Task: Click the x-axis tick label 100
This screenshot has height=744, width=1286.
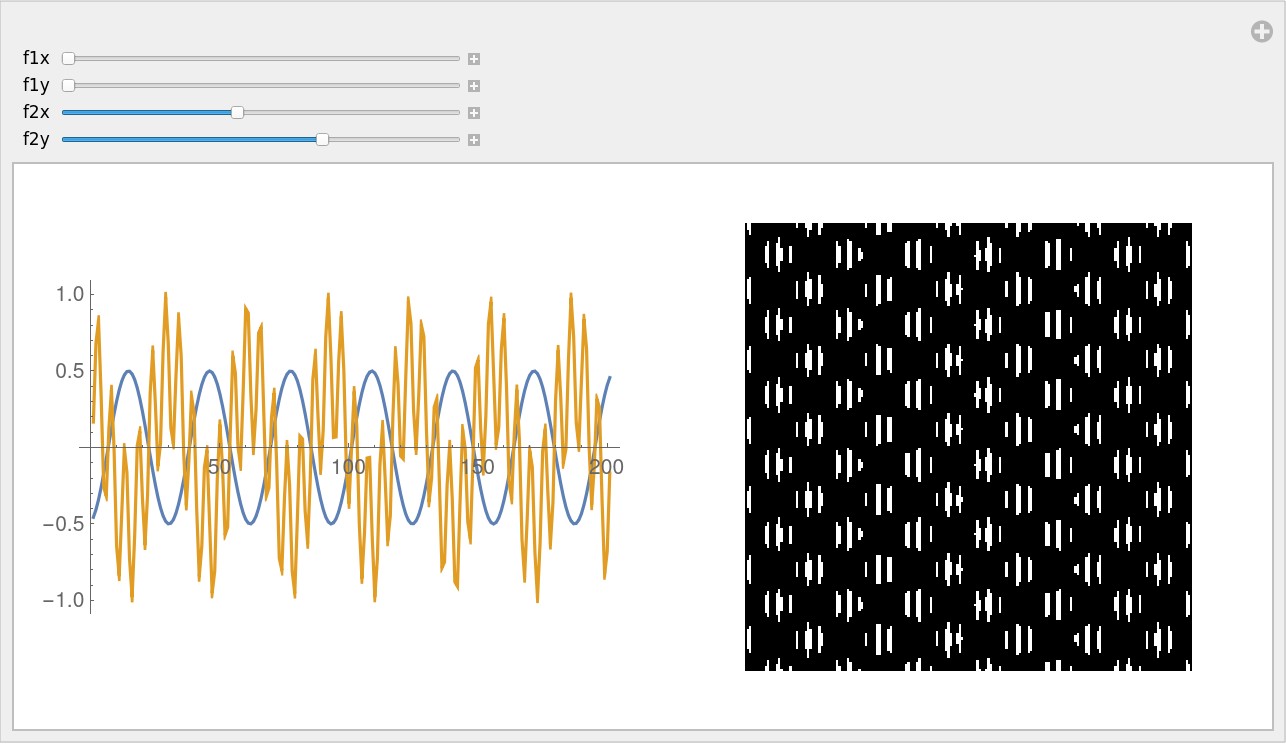Action: 348,467
